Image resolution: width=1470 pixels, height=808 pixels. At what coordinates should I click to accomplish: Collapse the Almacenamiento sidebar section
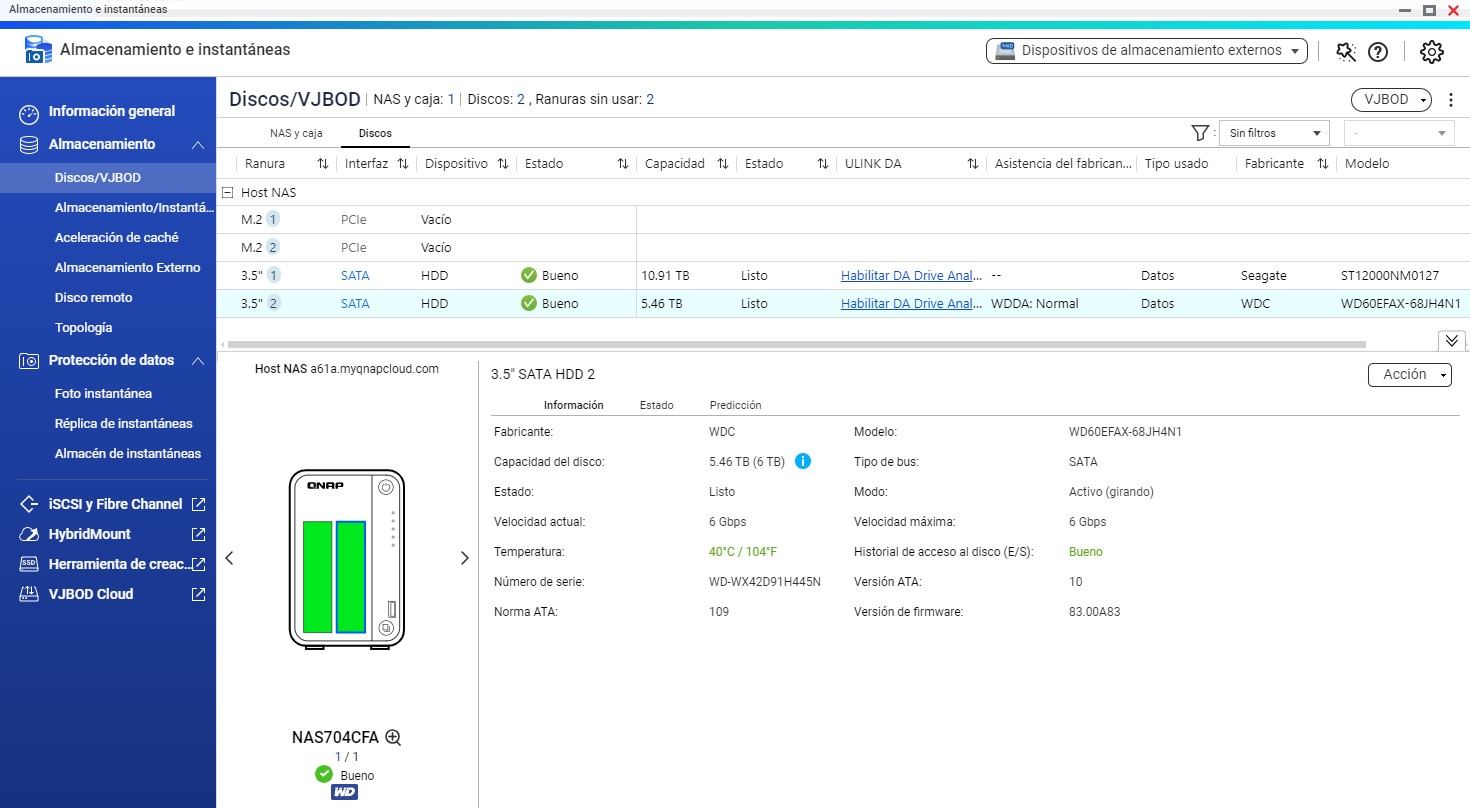point(198,145)
